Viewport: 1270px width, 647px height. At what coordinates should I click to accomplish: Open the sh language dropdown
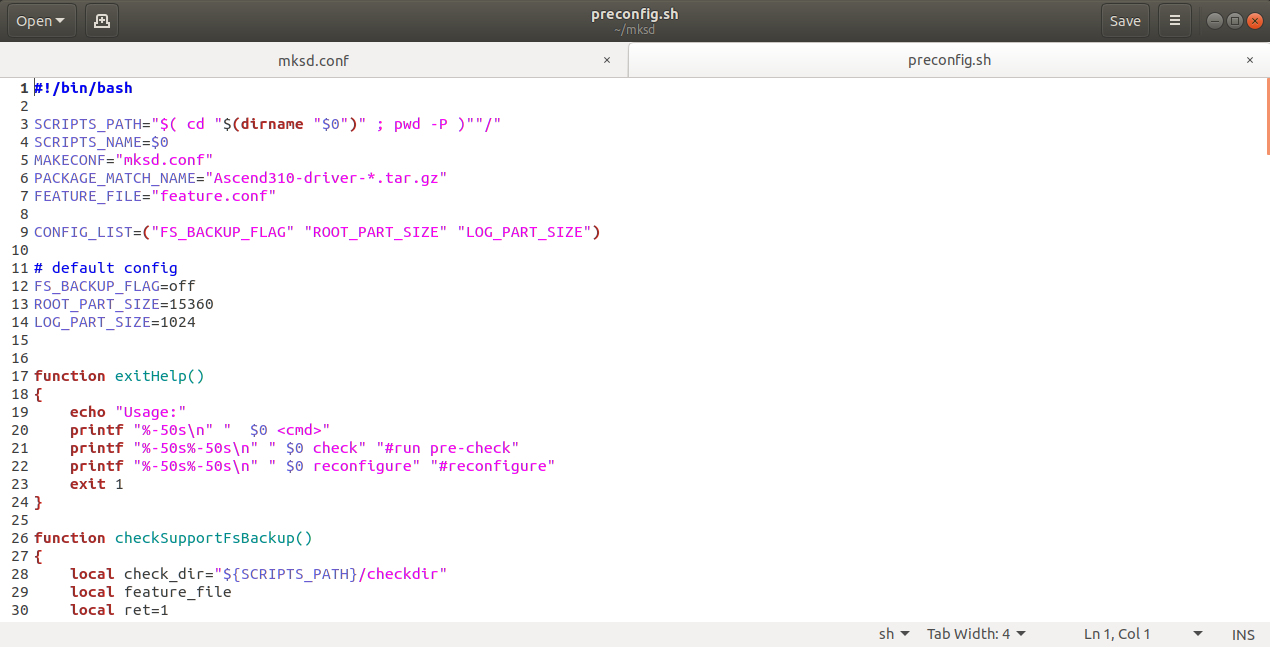tap(894, 634)
